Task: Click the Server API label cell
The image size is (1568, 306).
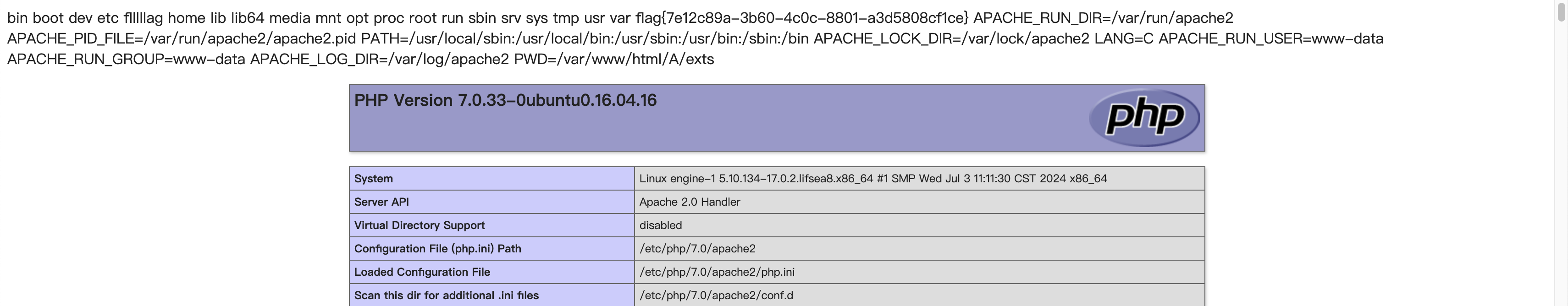Action: (381, 202)
